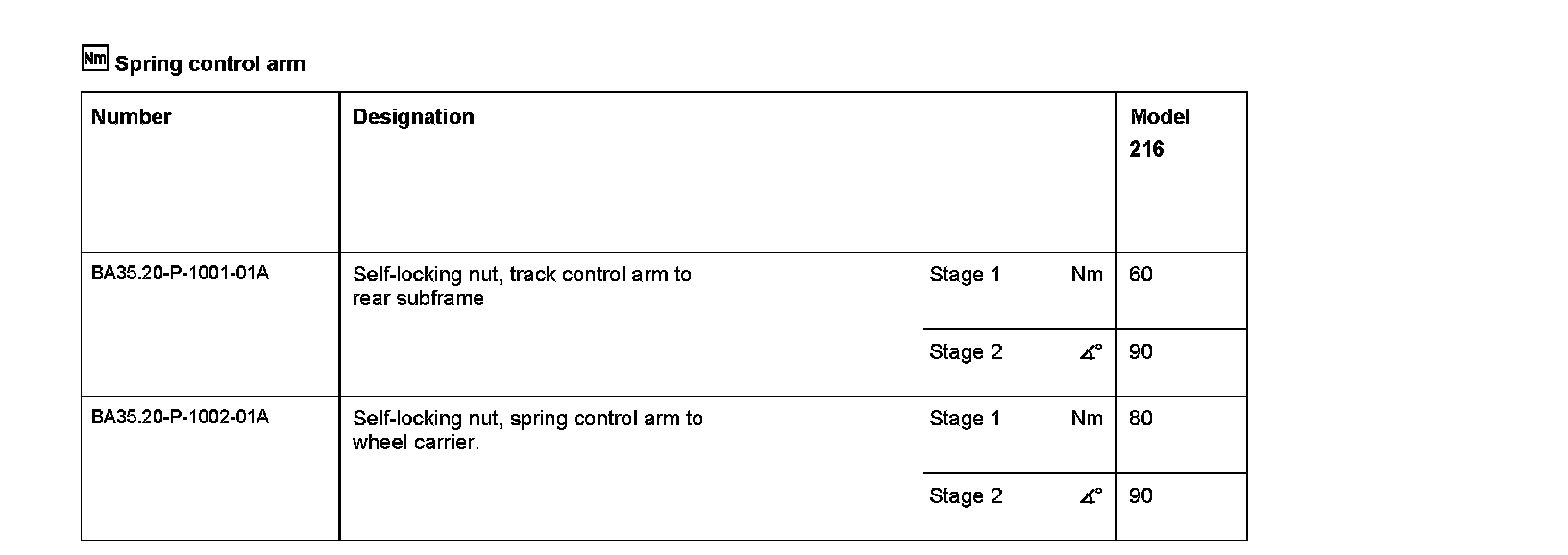1568x555 pixels.
Task: Click the Nm unit beside the value 80
Action: [x=1087, y=419]
